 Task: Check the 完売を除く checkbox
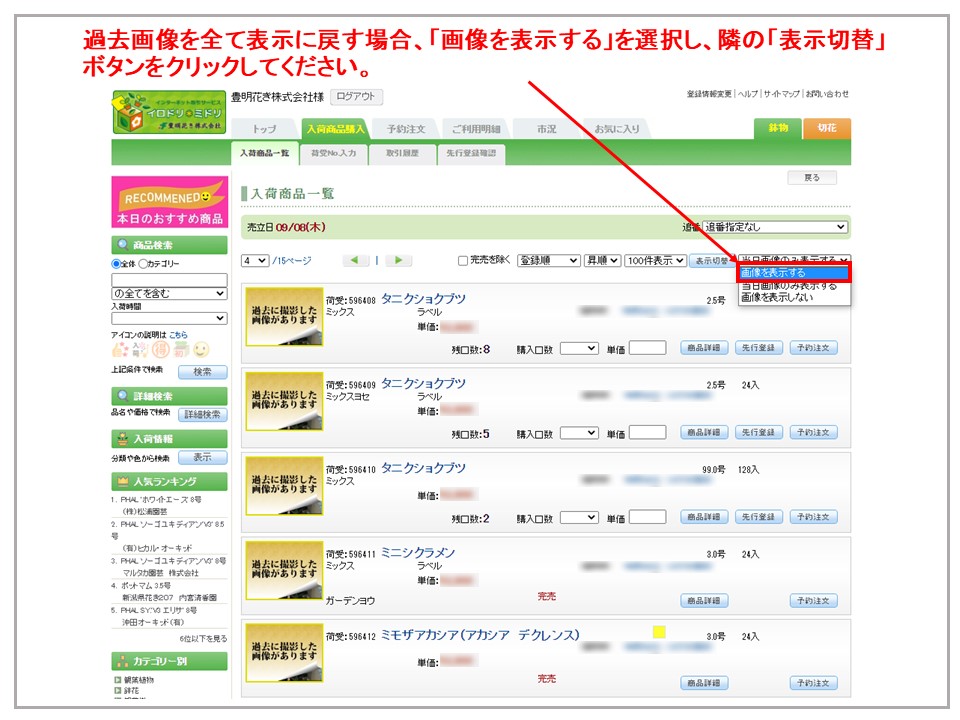(x=462, y=261)
